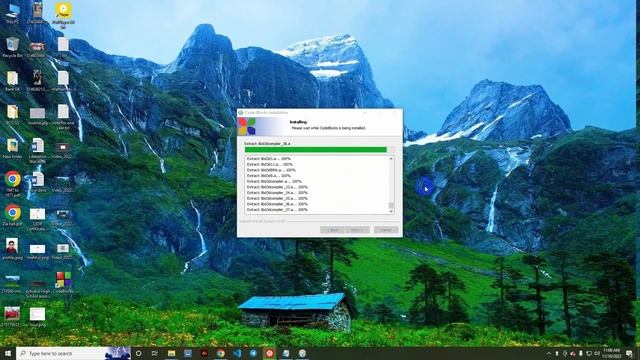This screenshot has width=640, height=360.
Task: Open the Windows Start menu
Action: point(8,353)
